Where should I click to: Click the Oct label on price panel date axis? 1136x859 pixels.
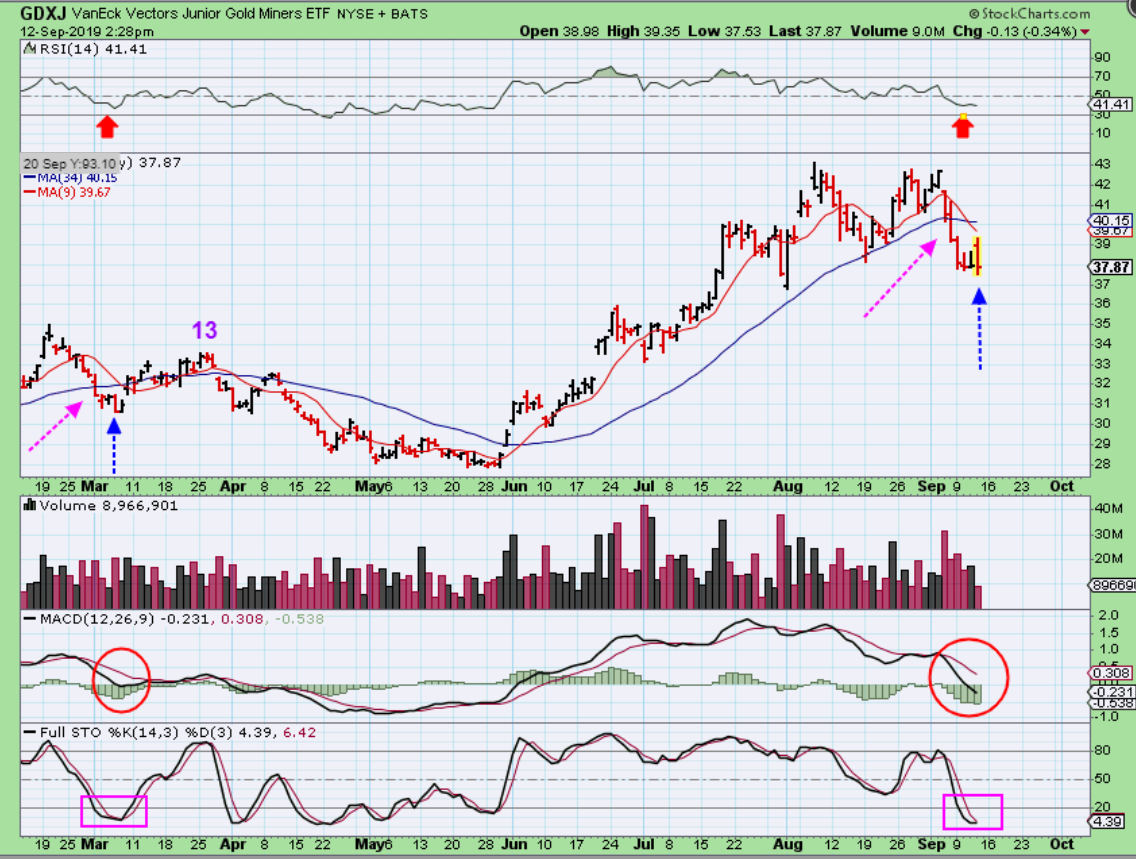(x=1062, y=487)
